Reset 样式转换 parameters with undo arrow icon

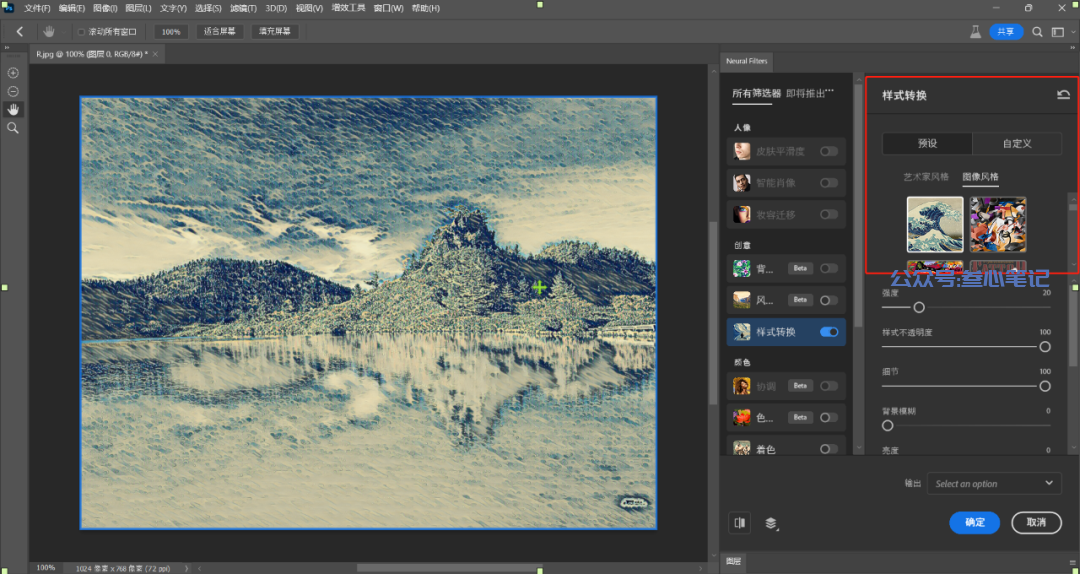pyautogui.click(x=1063, y=95)
